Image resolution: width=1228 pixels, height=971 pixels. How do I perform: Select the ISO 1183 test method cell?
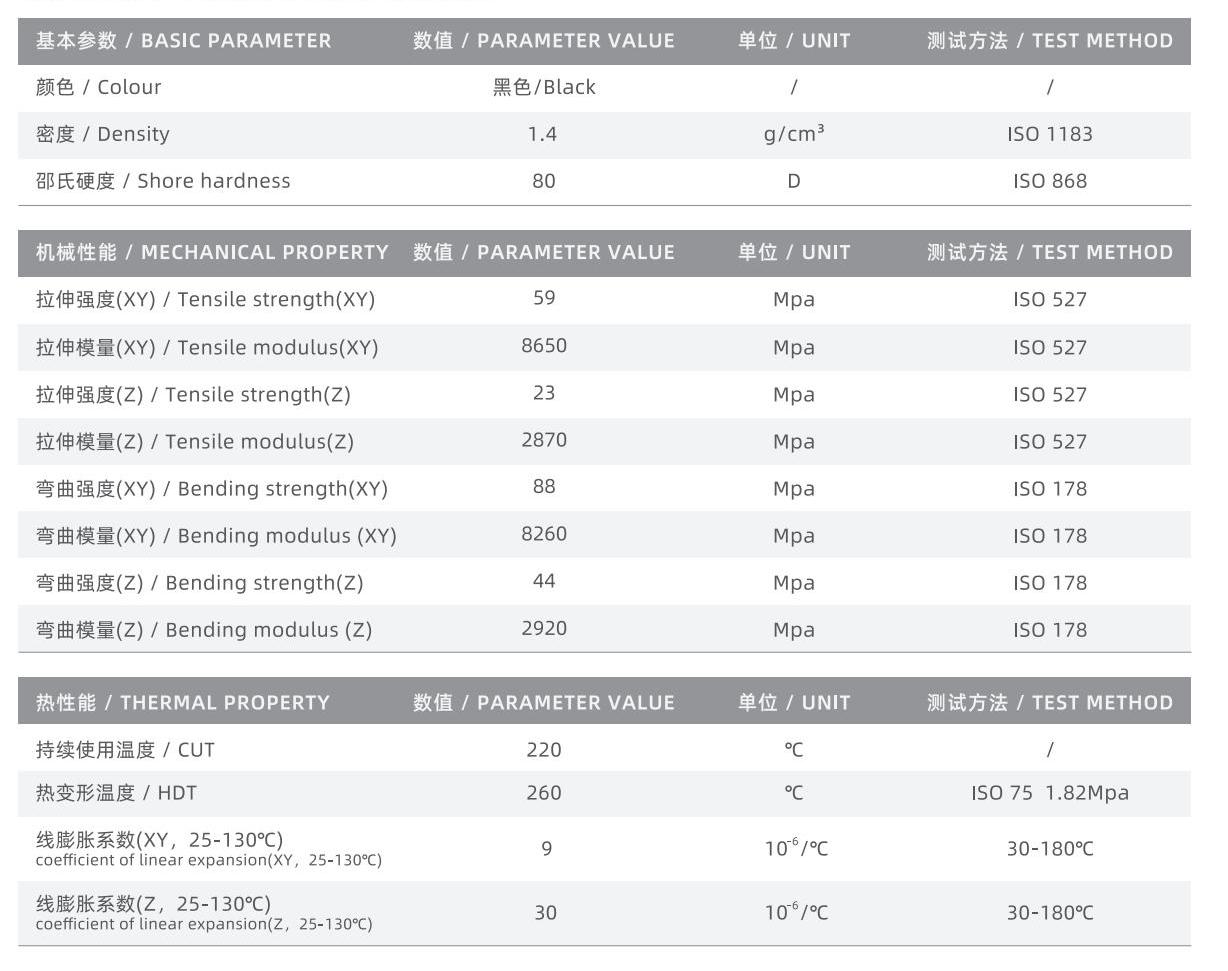[x=1049, y=134]
